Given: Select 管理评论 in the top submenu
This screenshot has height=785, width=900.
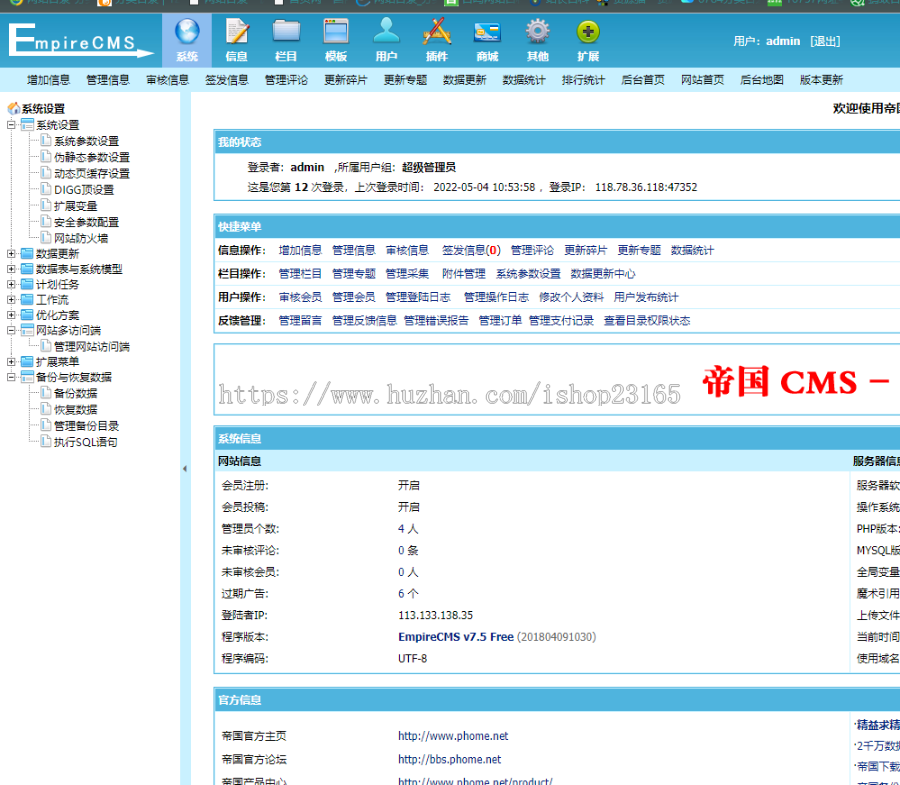Looking at the screenshot, I should [x=286, y=80].
